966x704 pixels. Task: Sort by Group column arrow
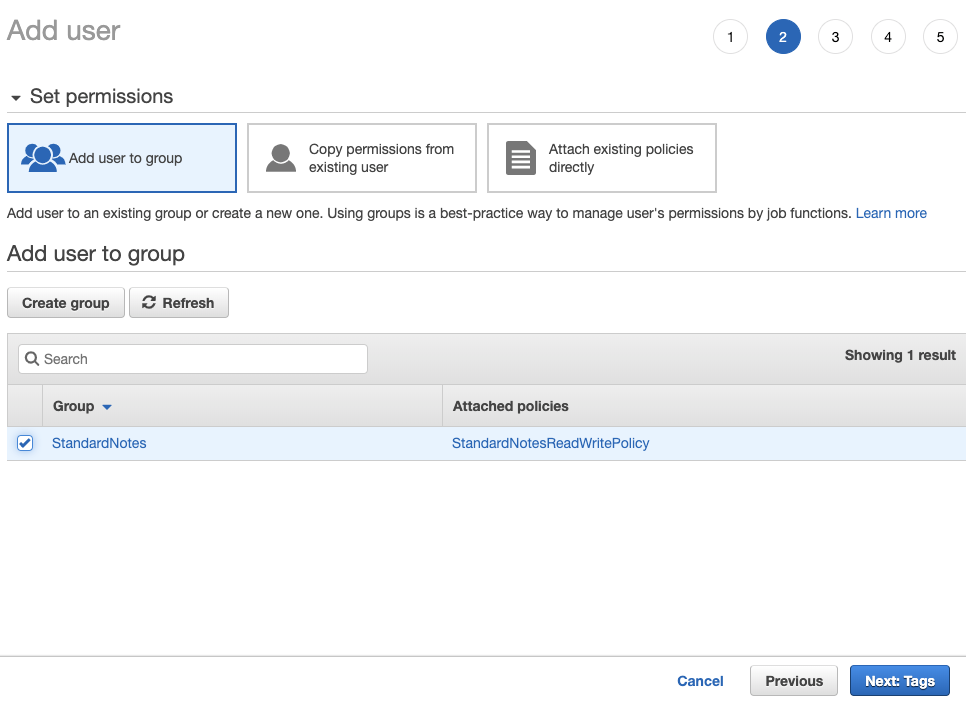(107, 407)
